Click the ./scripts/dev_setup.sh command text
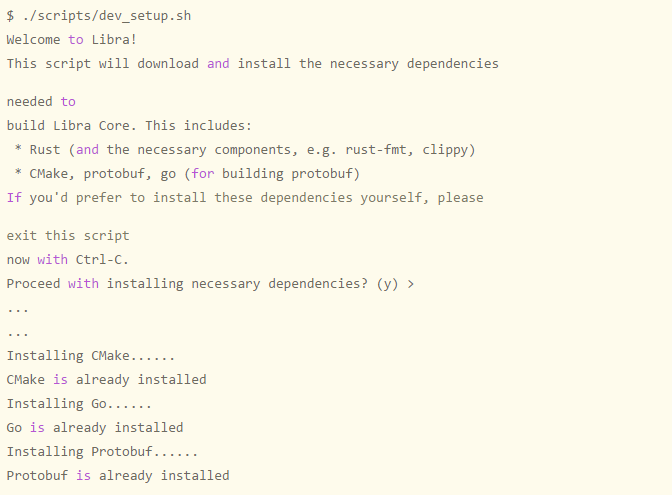 click(x=107, y=16)
